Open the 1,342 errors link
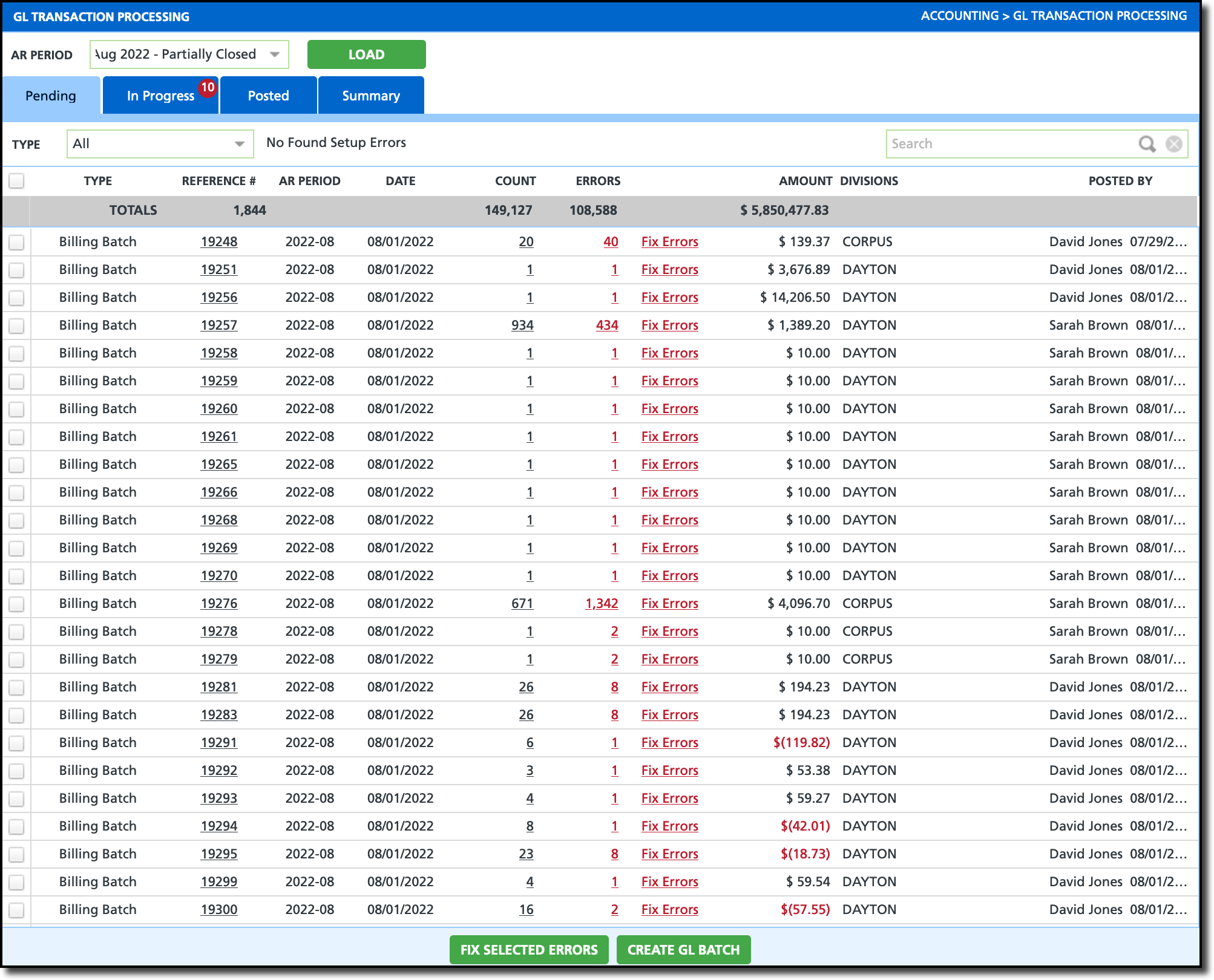The height and width of the screenshot is (980, 1214). [x=602, y=604]
